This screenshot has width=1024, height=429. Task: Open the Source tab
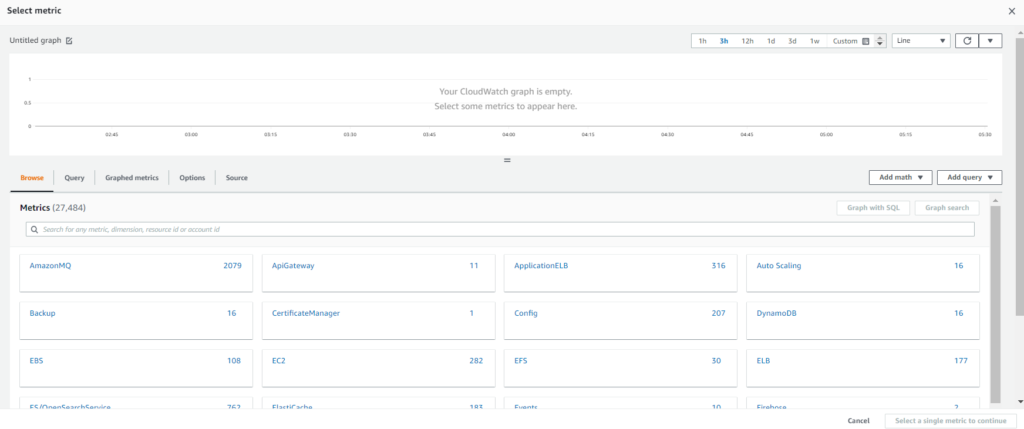[x=236, y=178]
